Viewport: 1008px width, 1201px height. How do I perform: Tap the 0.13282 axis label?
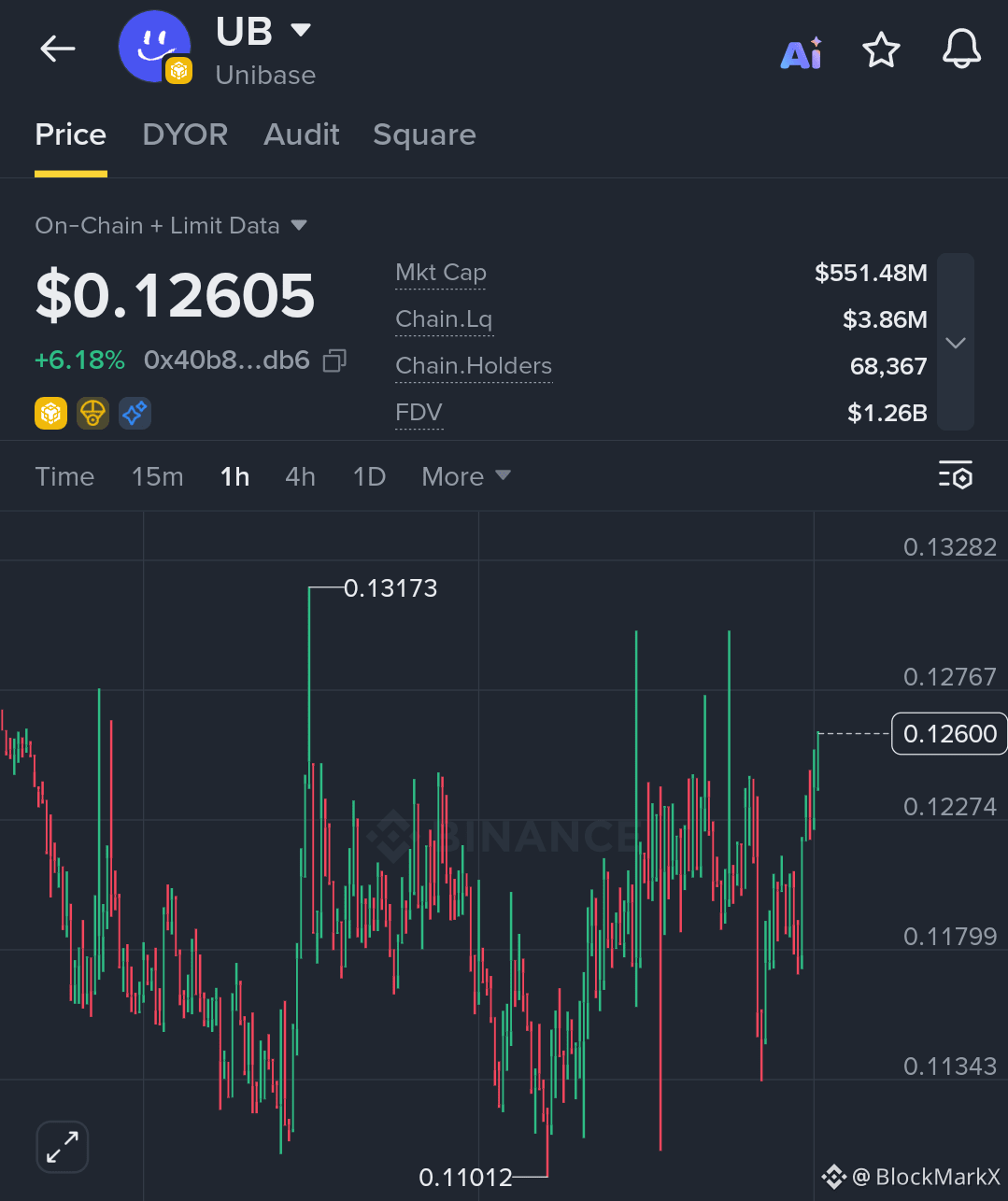point(950,547)
